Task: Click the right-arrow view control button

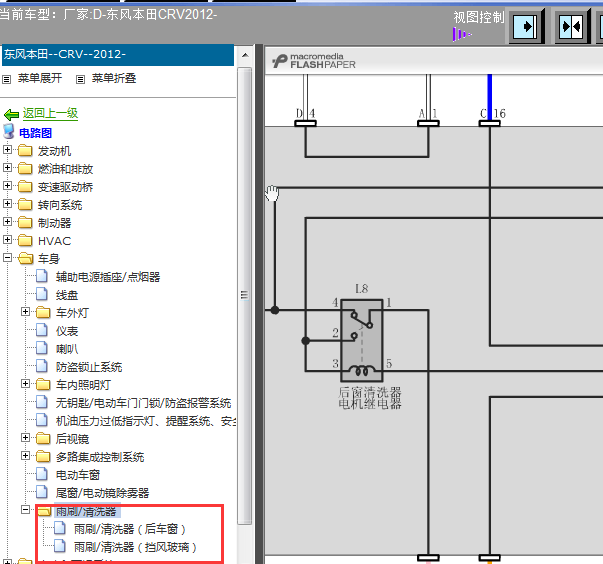Action: click(x=527, y=27)
